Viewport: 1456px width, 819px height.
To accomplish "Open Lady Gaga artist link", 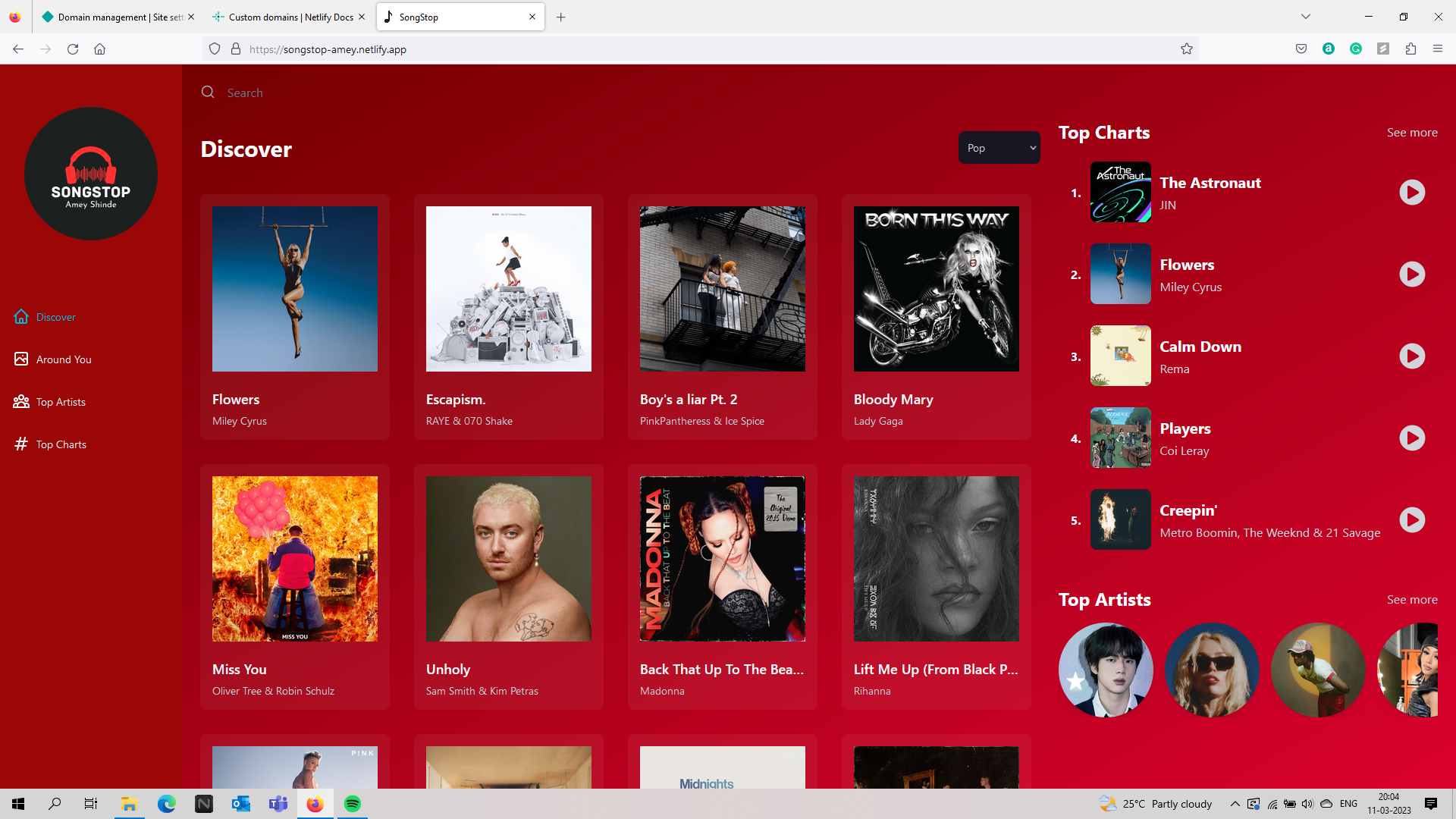I will [878, 421].
